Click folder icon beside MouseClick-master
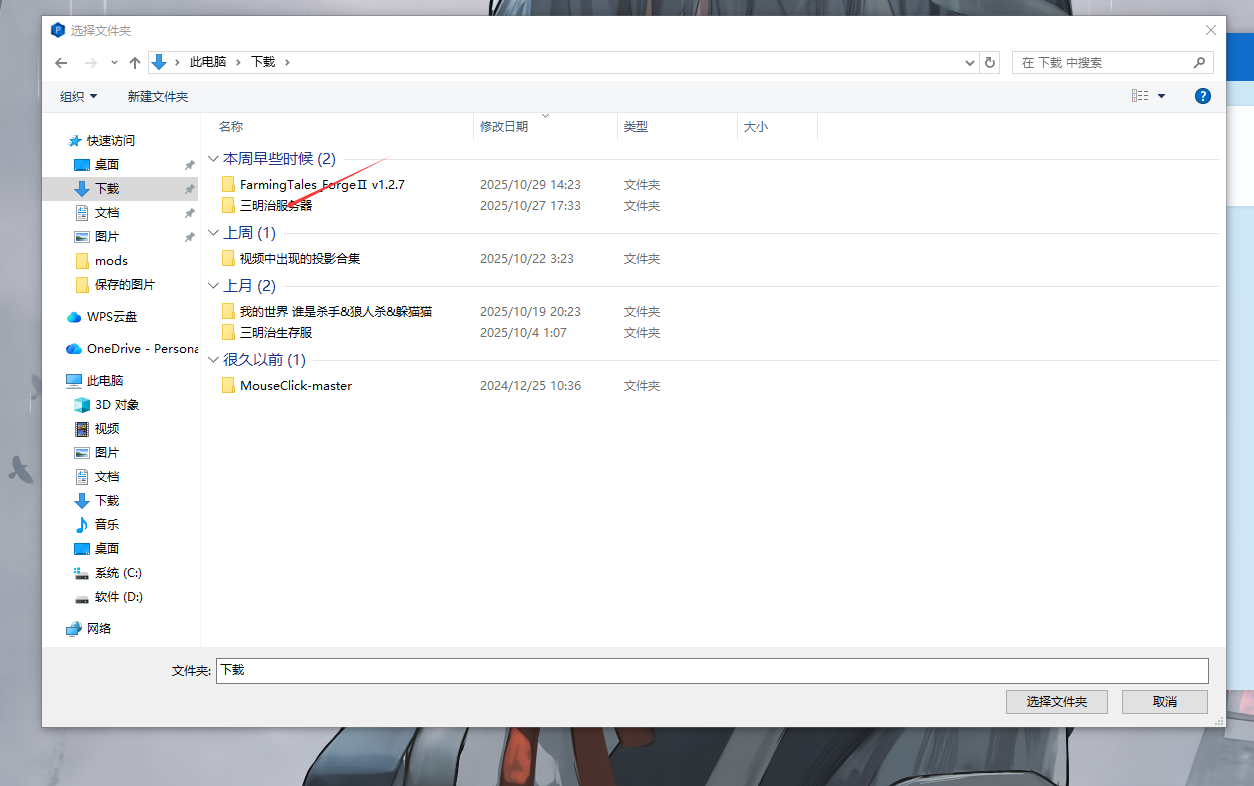Image resolution: width=1254 pixels, height=786 pixels. tap(229, 385)
